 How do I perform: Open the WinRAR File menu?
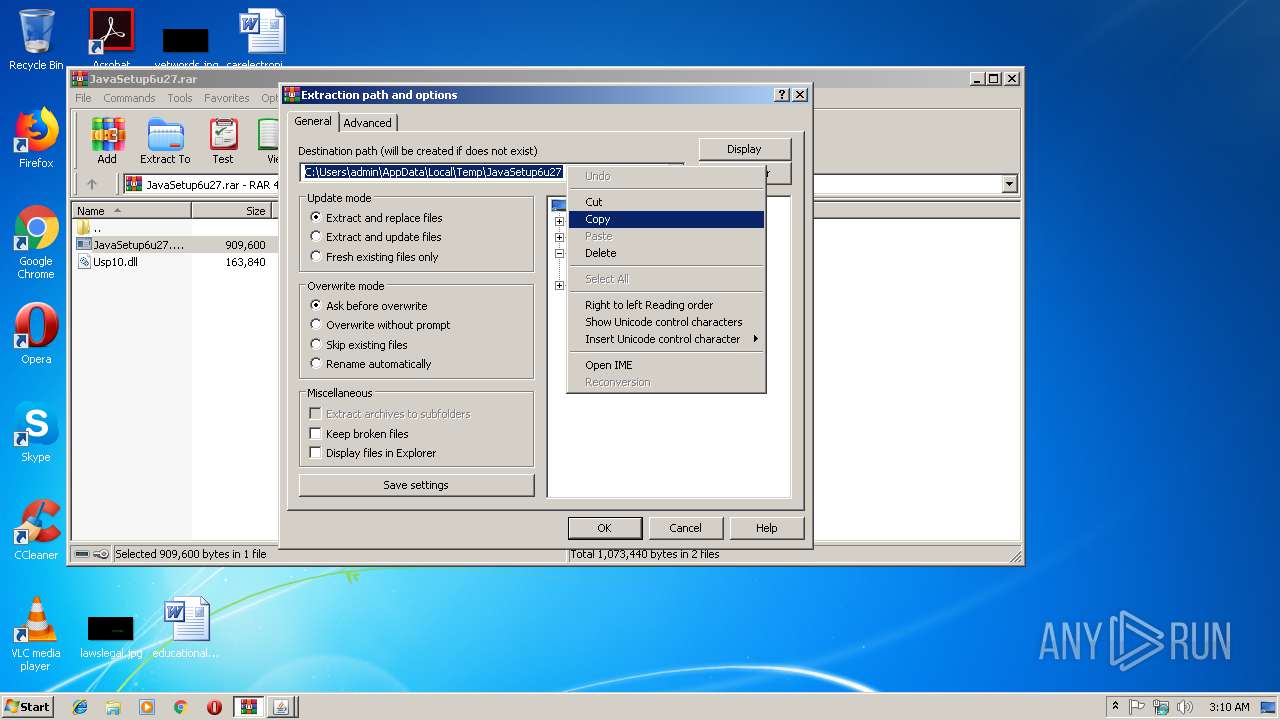pyautogui.click(x=83, y=98)
